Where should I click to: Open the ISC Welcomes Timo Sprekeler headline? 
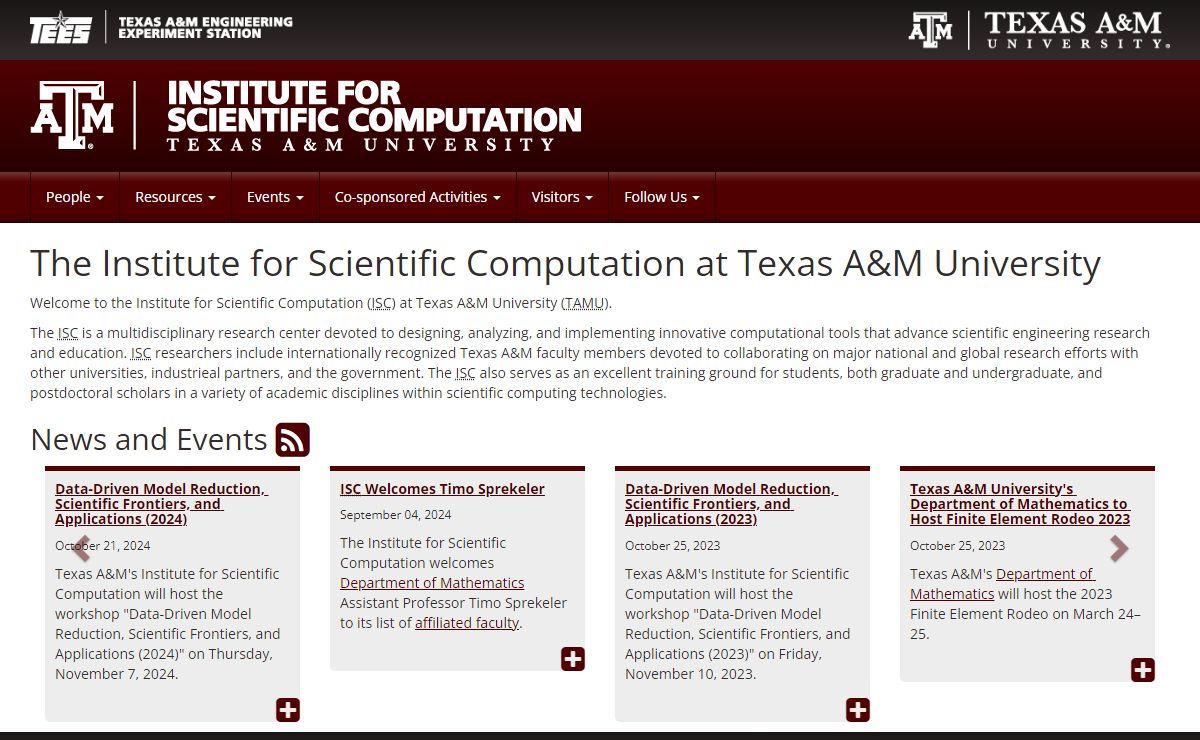click(442, 489)
